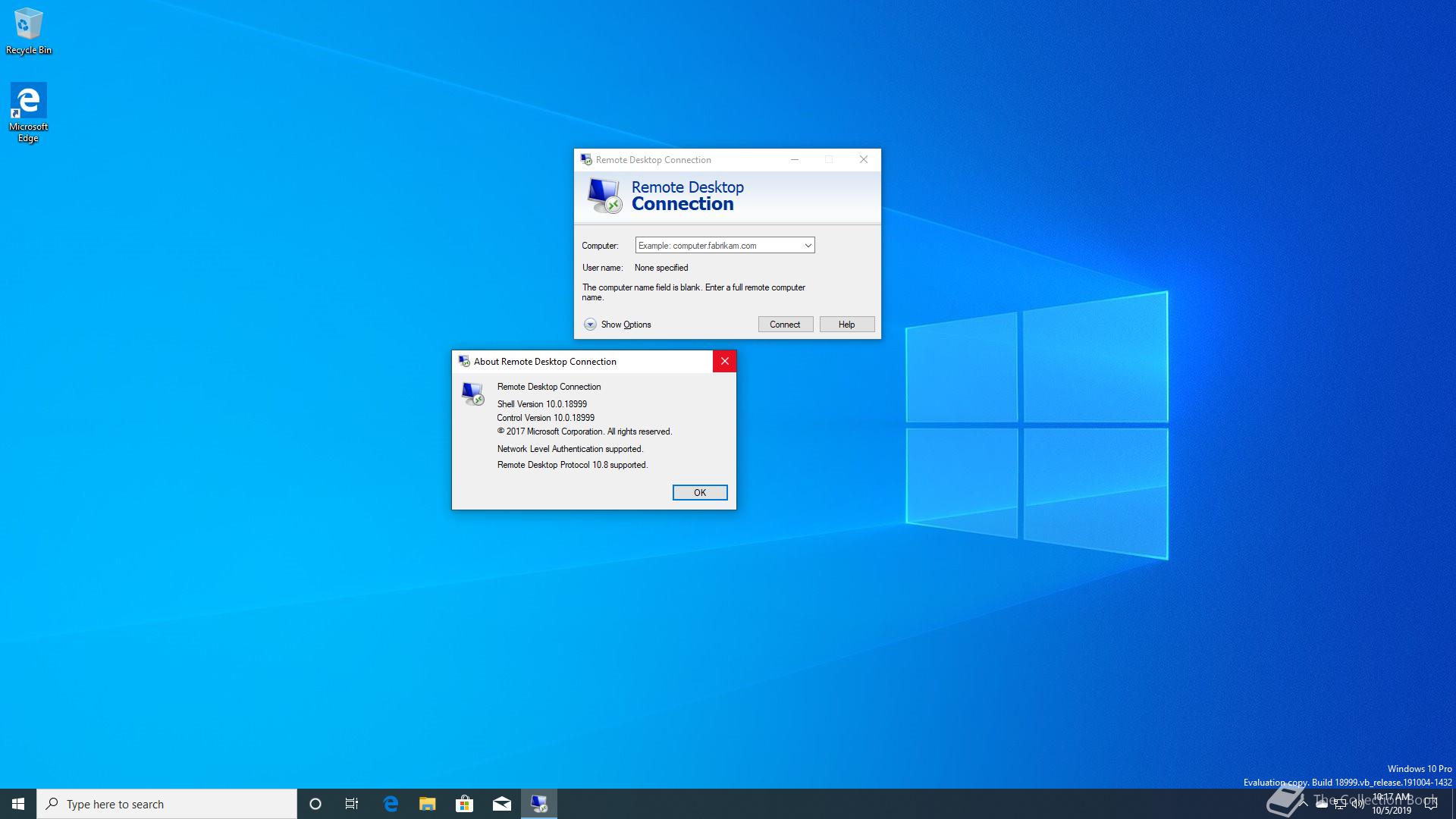1456x819 pixels.
Task: Click 'Network Level Authentication supported.' text
Action: pos(570,449)
